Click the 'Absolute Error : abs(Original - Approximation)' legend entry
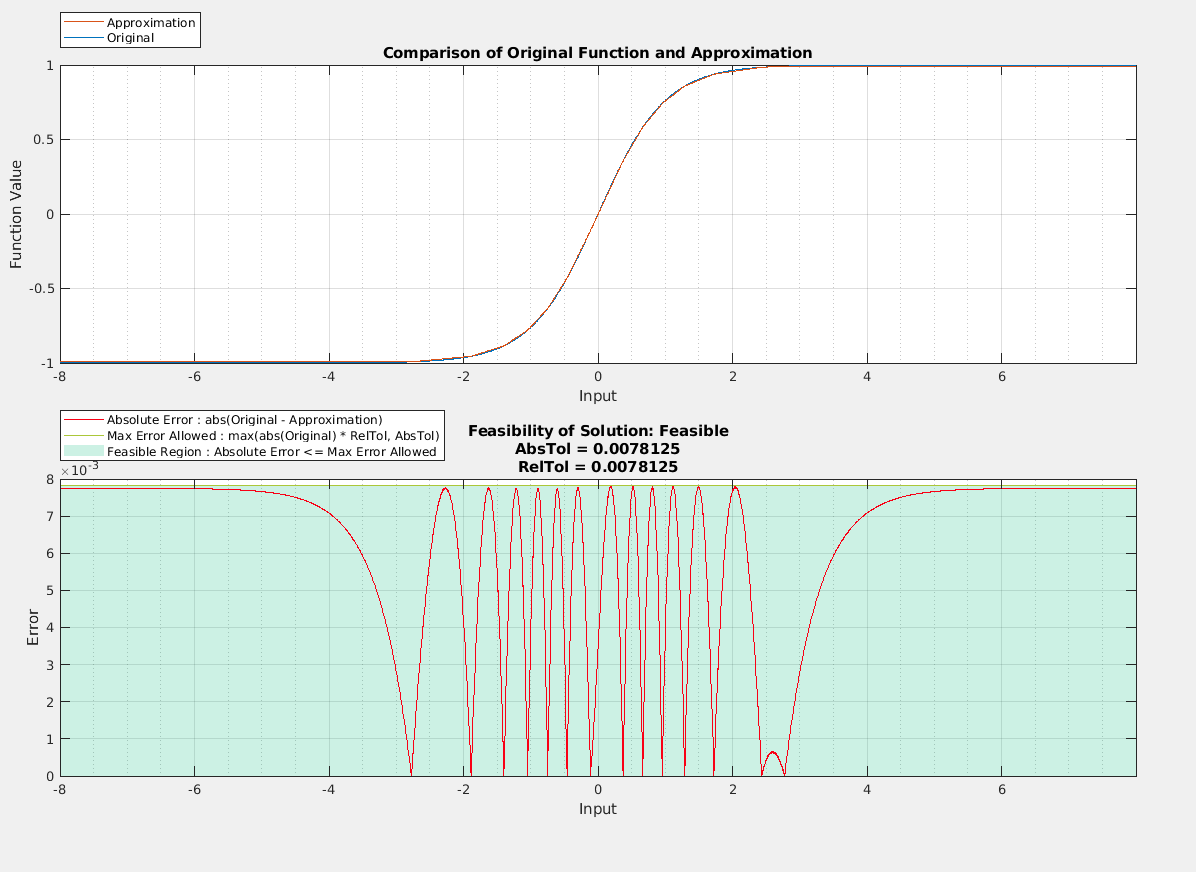Viewport: 1196px width, 872px height. pyautogui.click(x=244, y=420)
